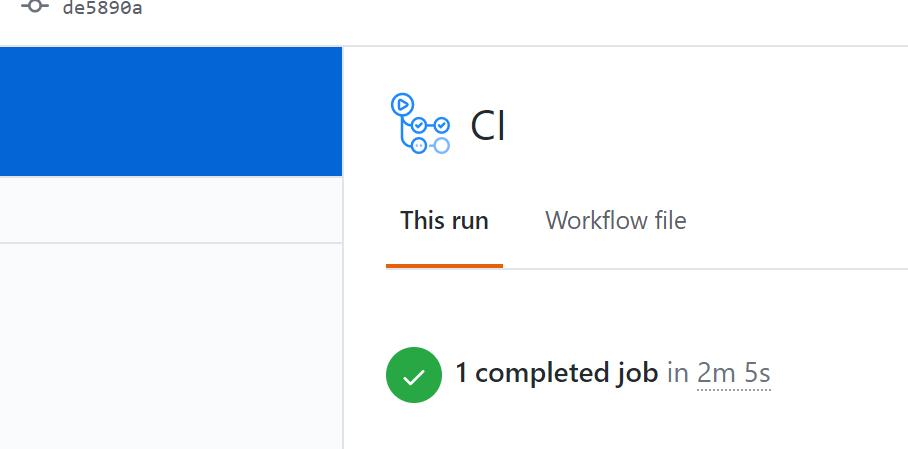Screen dimensions: 908x449
Task: Click the two checkmark nodes in the workflow icon
Action: 430,125
